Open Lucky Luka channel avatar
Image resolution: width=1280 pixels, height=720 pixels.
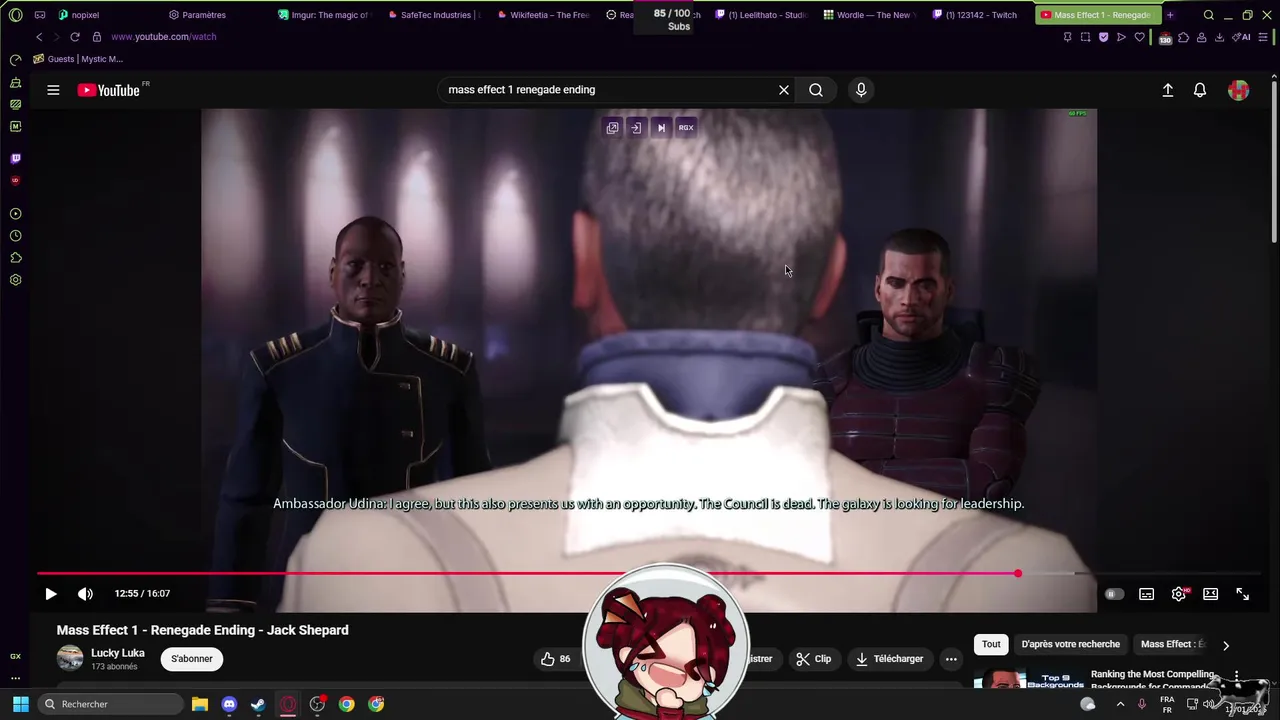pos(70,658)
